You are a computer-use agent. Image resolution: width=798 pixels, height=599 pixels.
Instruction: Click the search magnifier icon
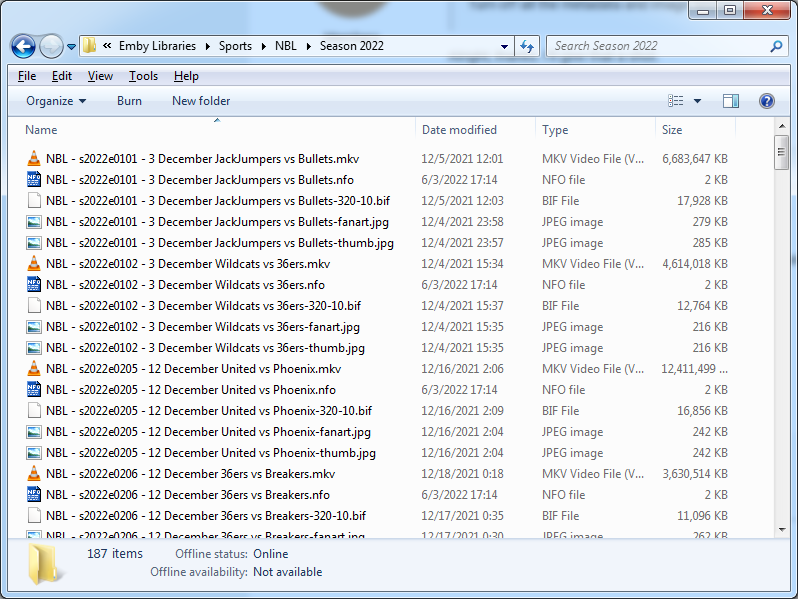point(776,46)
